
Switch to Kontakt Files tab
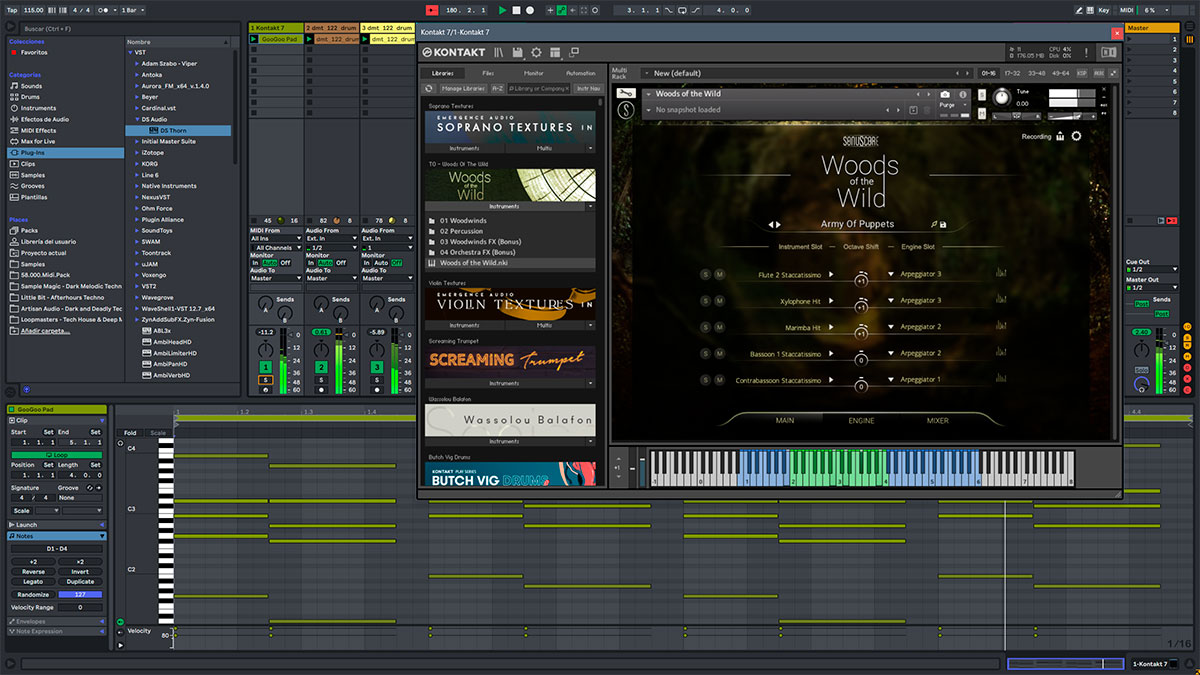pyautogui.click(x=487, y=73)
